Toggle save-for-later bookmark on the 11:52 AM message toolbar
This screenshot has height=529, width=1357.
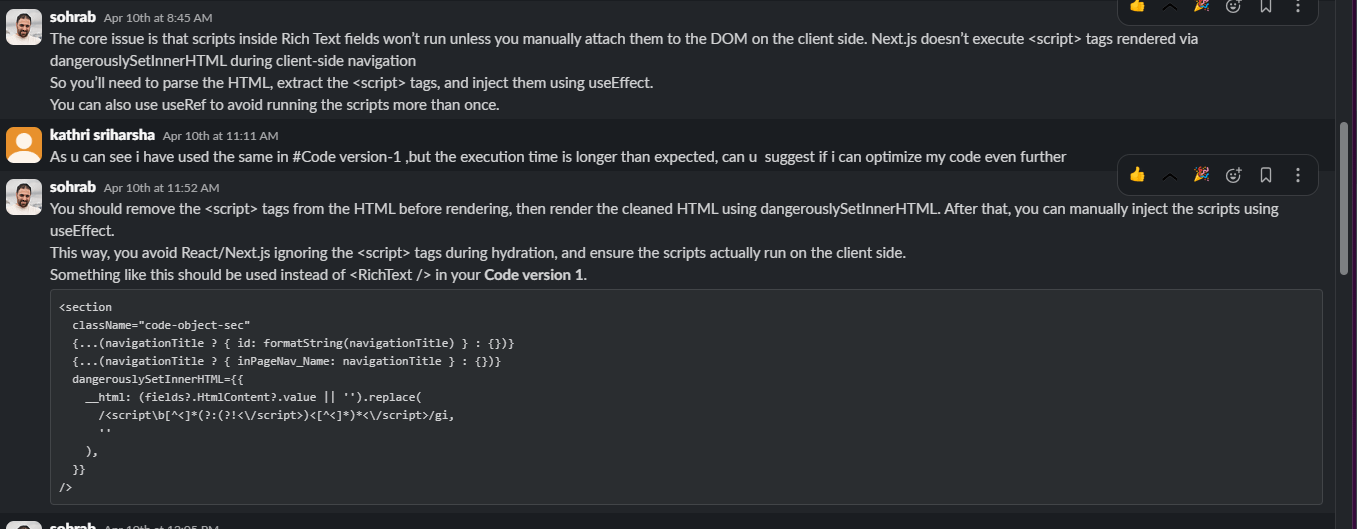[x=1266, y=175]
